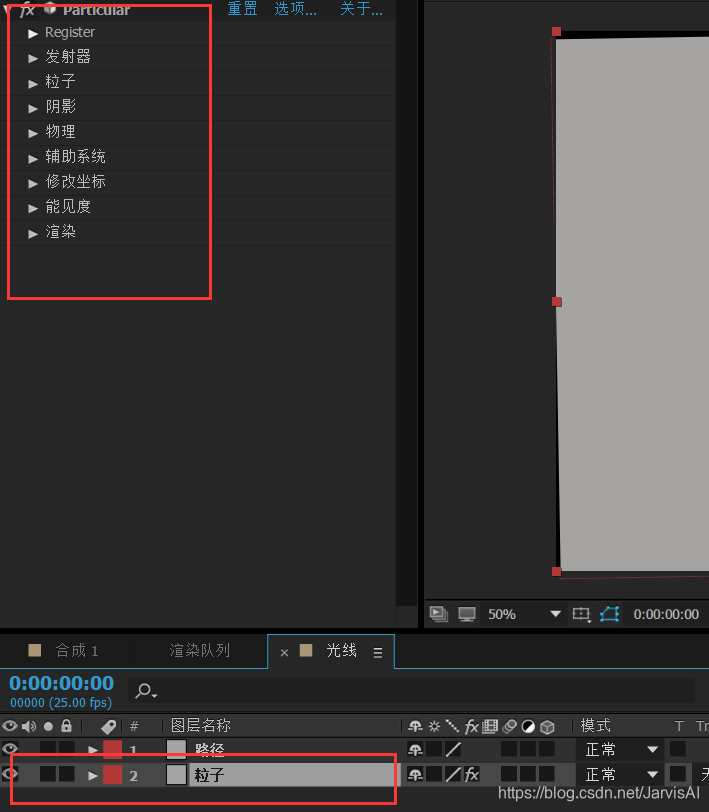
Task: Toggle shy switch on 粒子 layer
Action: pyautogui.click(x=415, y=775)
